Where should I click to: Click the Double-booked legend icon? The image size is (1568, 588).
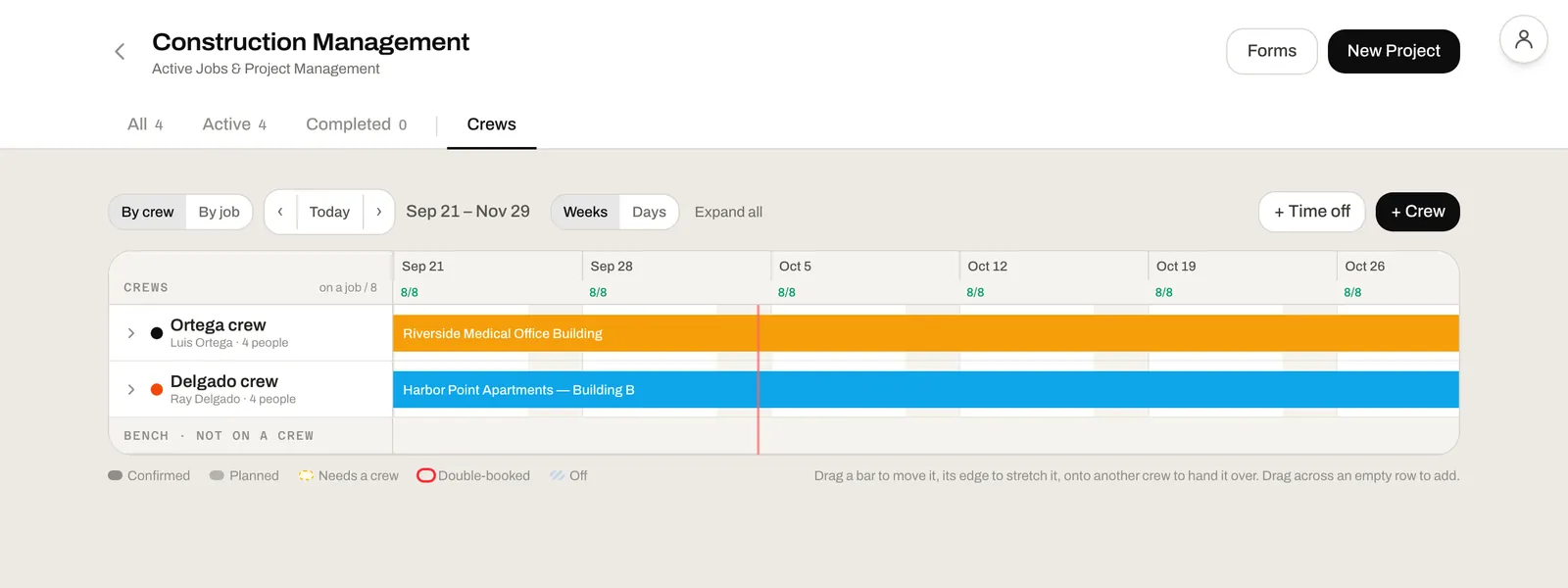click(426, 475)
